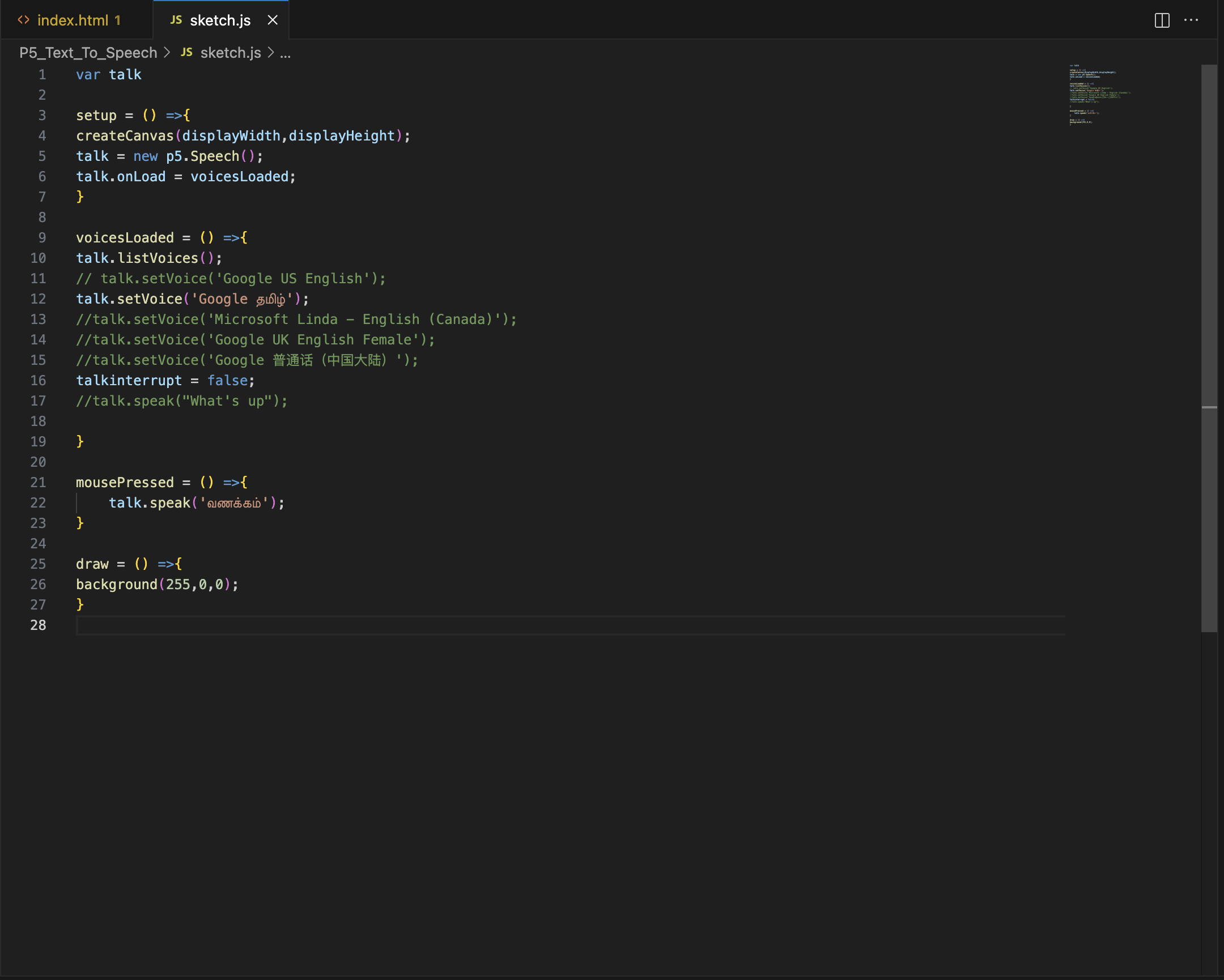Open the Split Editor icon in the top right
Screen dimensions: 1224x980
coord(1162,20)
